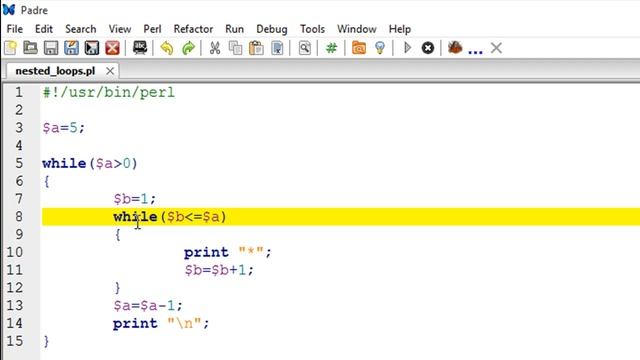Click the Find magnifier icon

pyautogui.click(x=304, y=48)
